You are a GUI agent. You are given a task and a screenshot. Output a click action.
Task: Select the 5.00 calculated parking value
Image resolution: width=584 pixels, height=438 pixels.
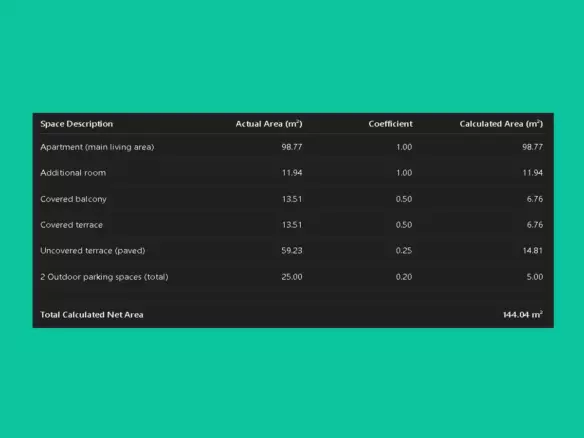coord(534,277)
